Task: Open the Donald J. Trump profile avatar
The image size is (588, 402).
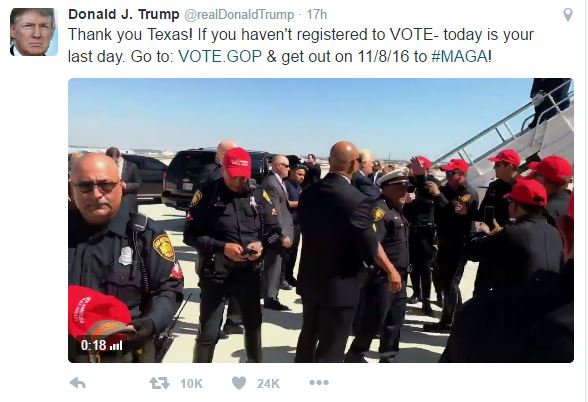Action: point(34,32)
